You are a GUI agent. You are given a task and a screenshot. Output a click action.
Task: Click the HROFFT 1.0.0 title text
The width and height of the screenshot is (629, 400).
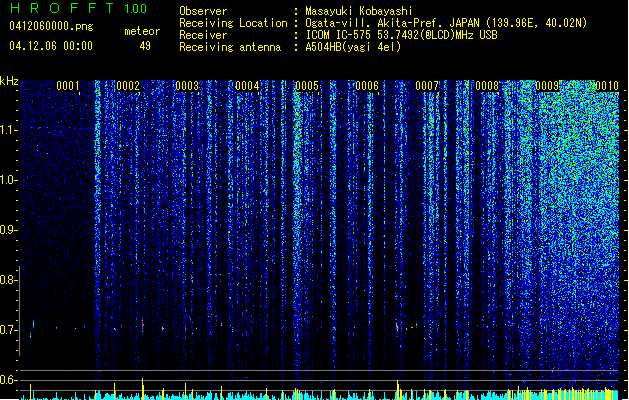click(x=79, y=8)
